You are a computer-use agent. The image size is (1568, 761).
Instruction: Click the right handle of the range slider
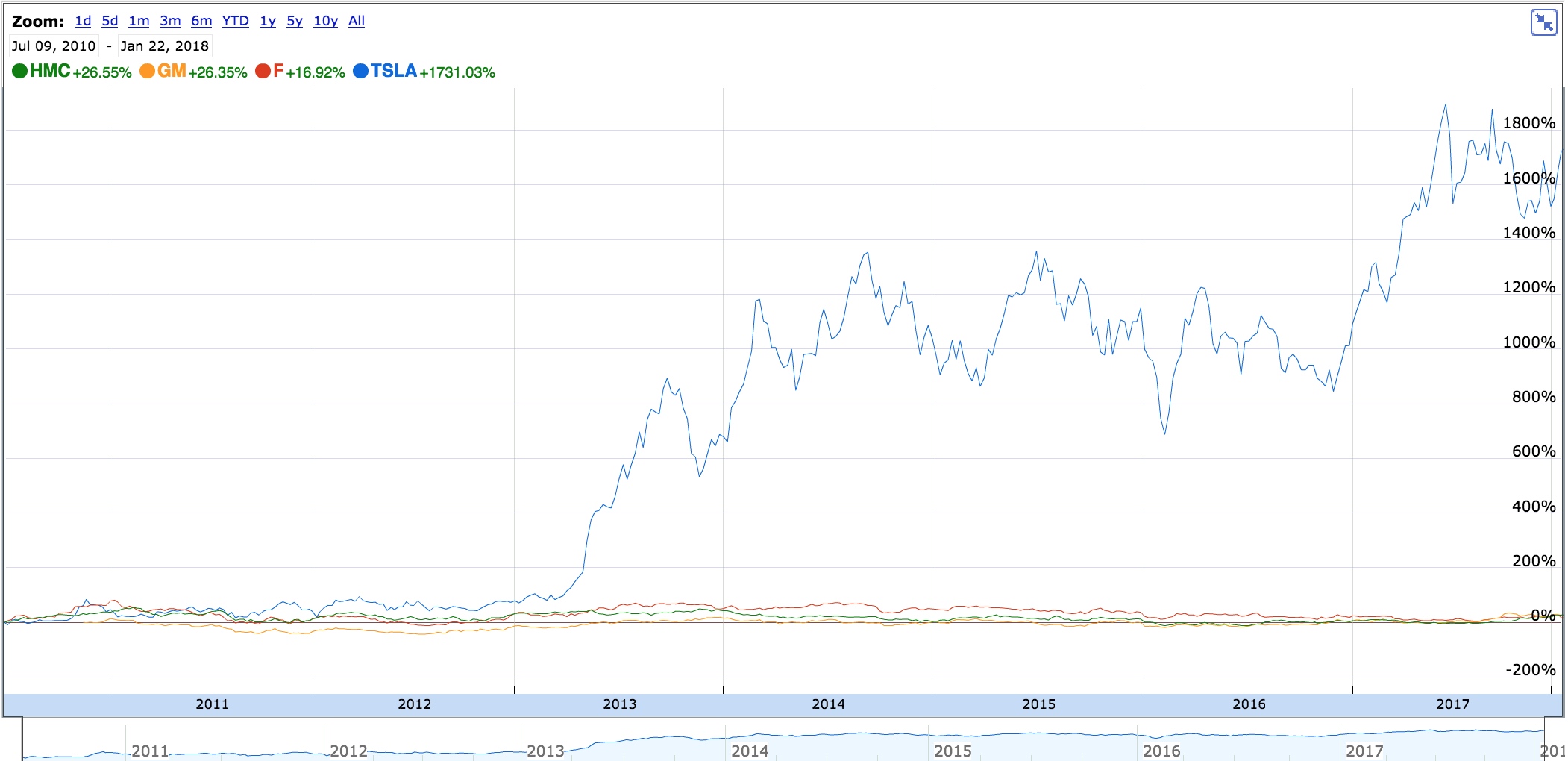(x=1543, y=739)
